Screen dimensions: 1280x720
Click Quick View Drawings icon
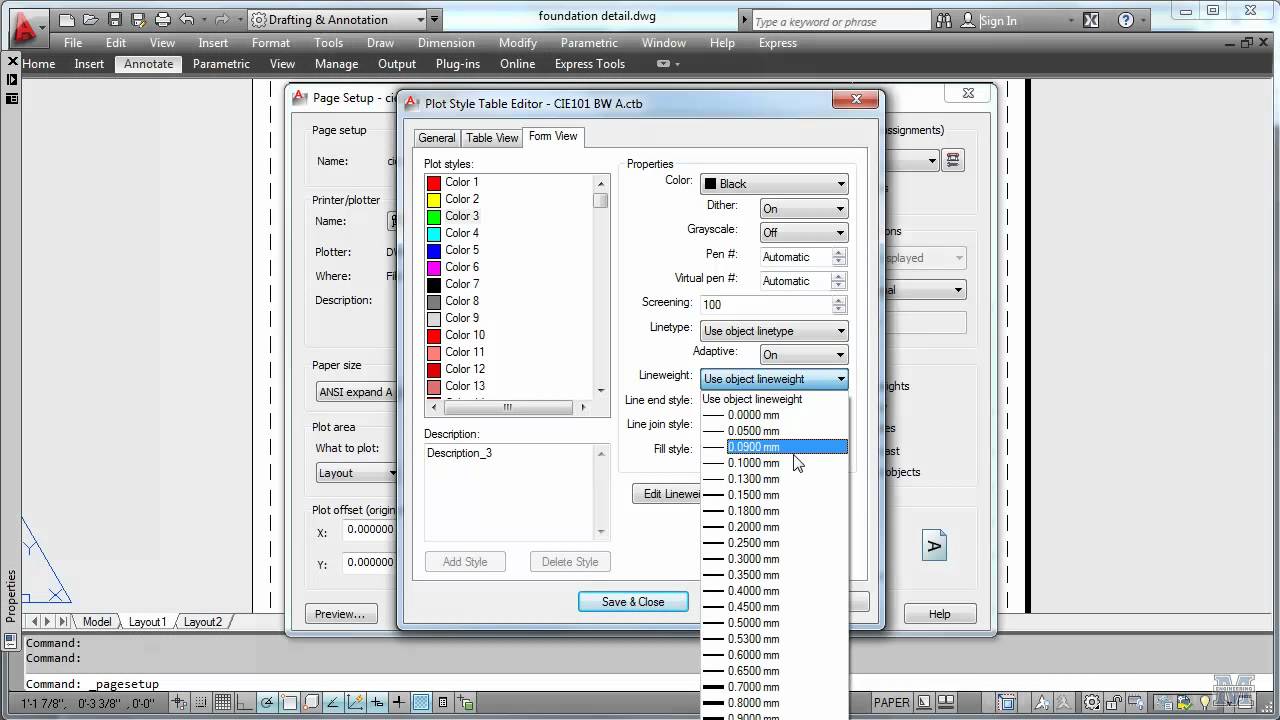tap(946, 702)
